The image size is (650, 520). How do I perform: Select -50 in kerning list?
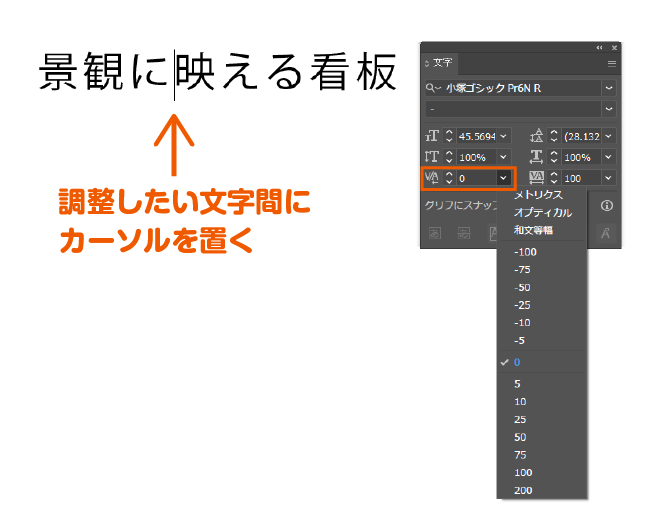pos(542,288)
